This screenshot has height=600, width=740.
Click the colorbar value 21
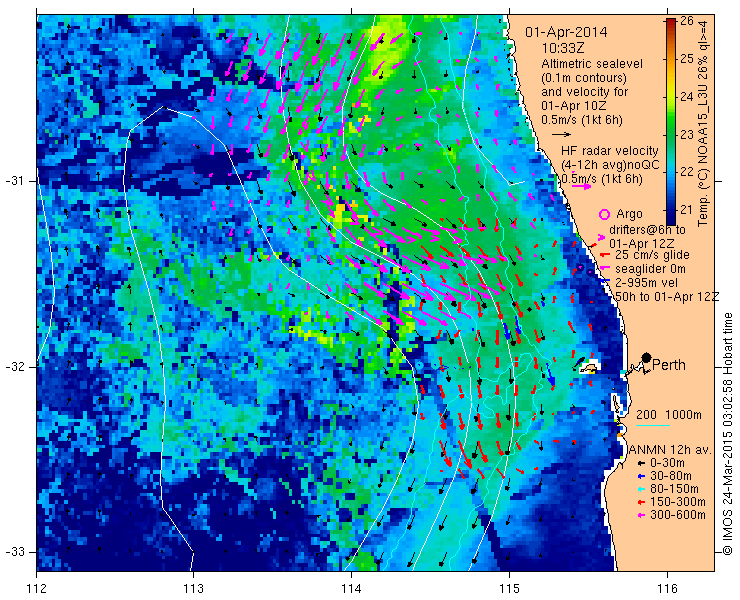[x=687, y=210]
